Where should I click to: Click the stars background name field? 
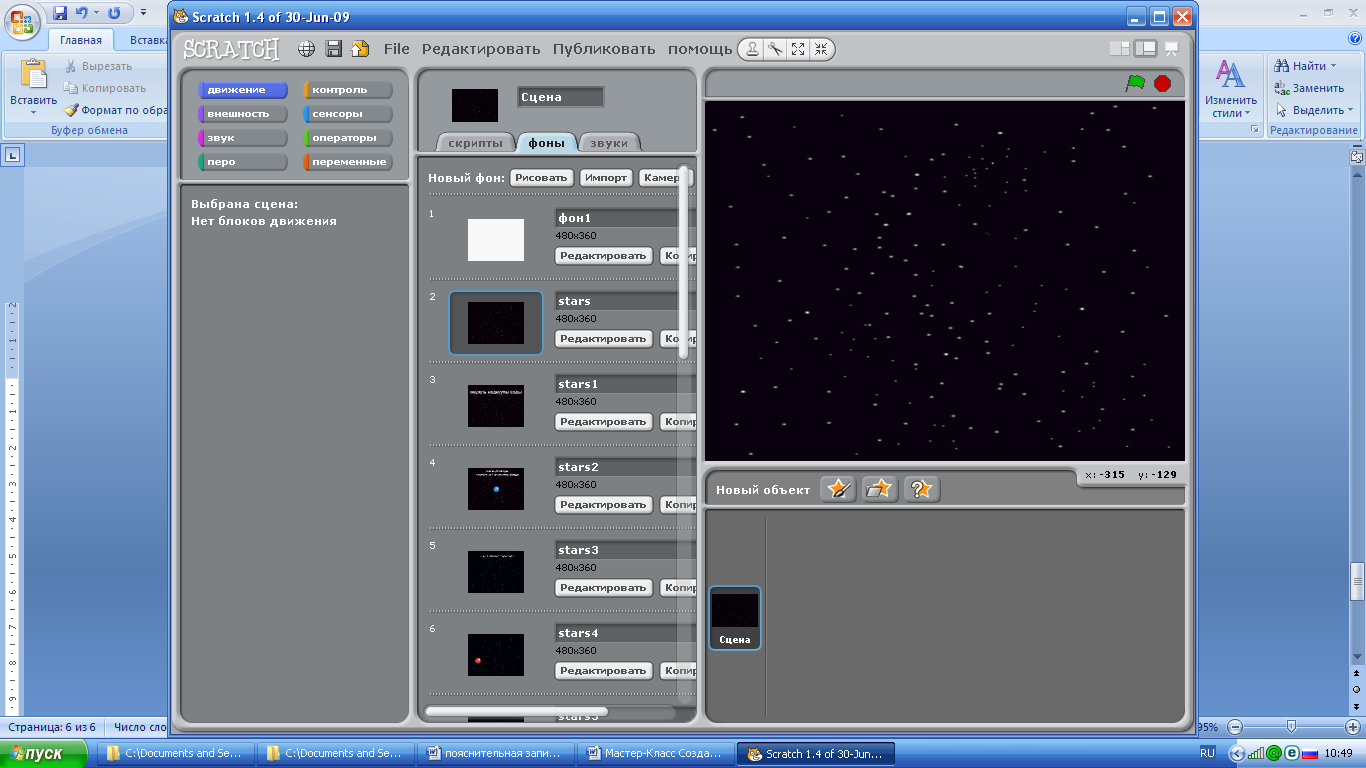(625, 301)
